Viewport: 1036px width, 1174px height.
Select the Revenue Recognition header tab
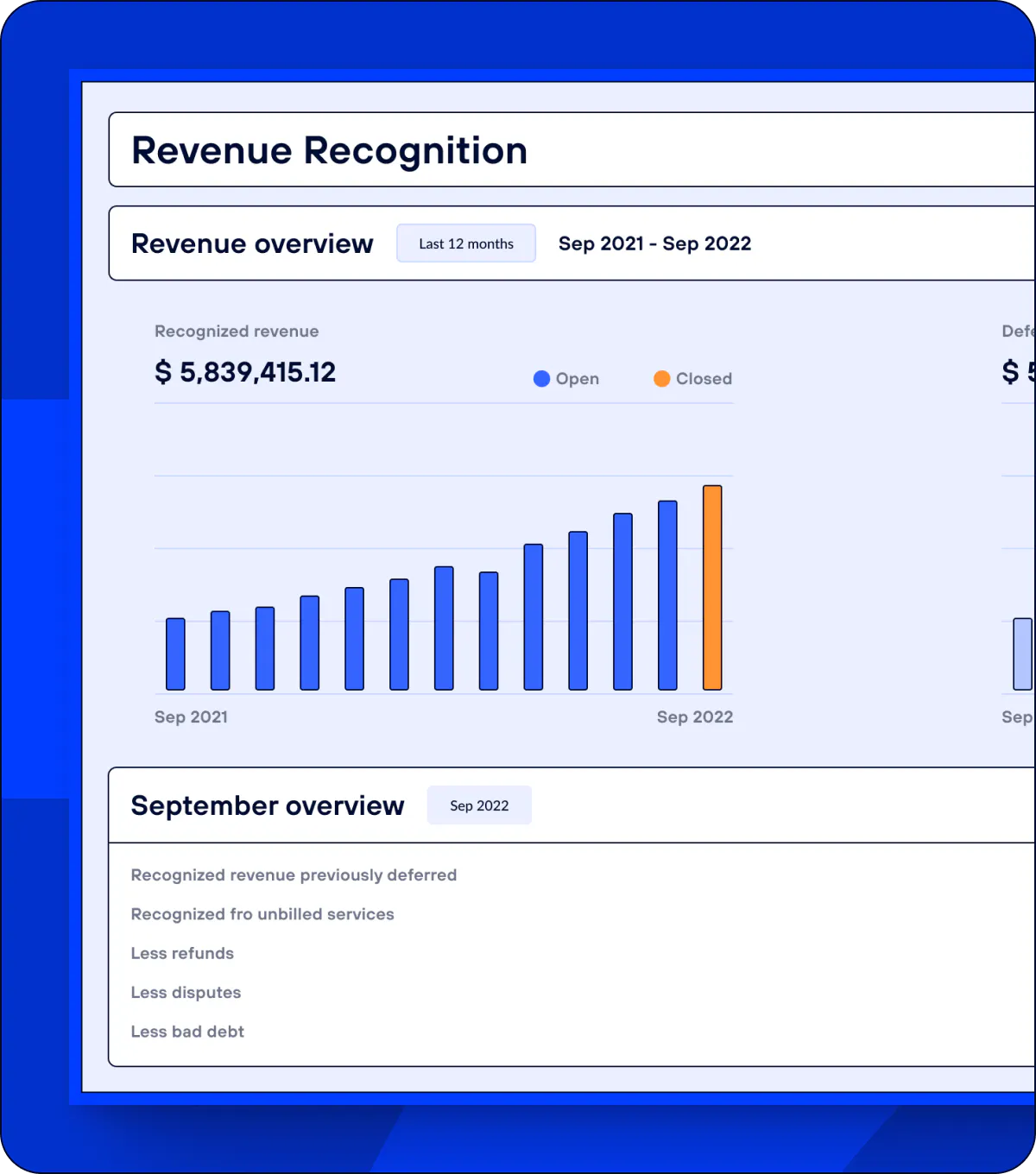[330, 150]
